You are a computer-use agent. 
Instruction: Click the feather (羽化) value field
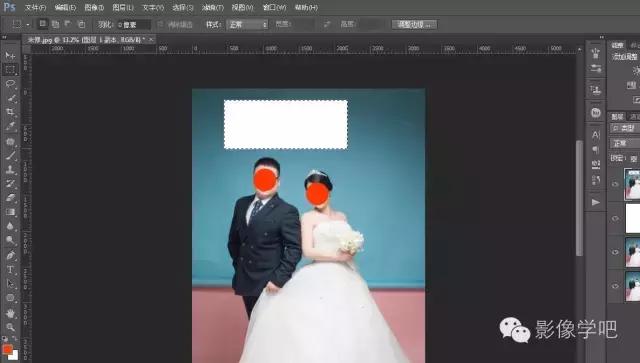pos(134,24)
